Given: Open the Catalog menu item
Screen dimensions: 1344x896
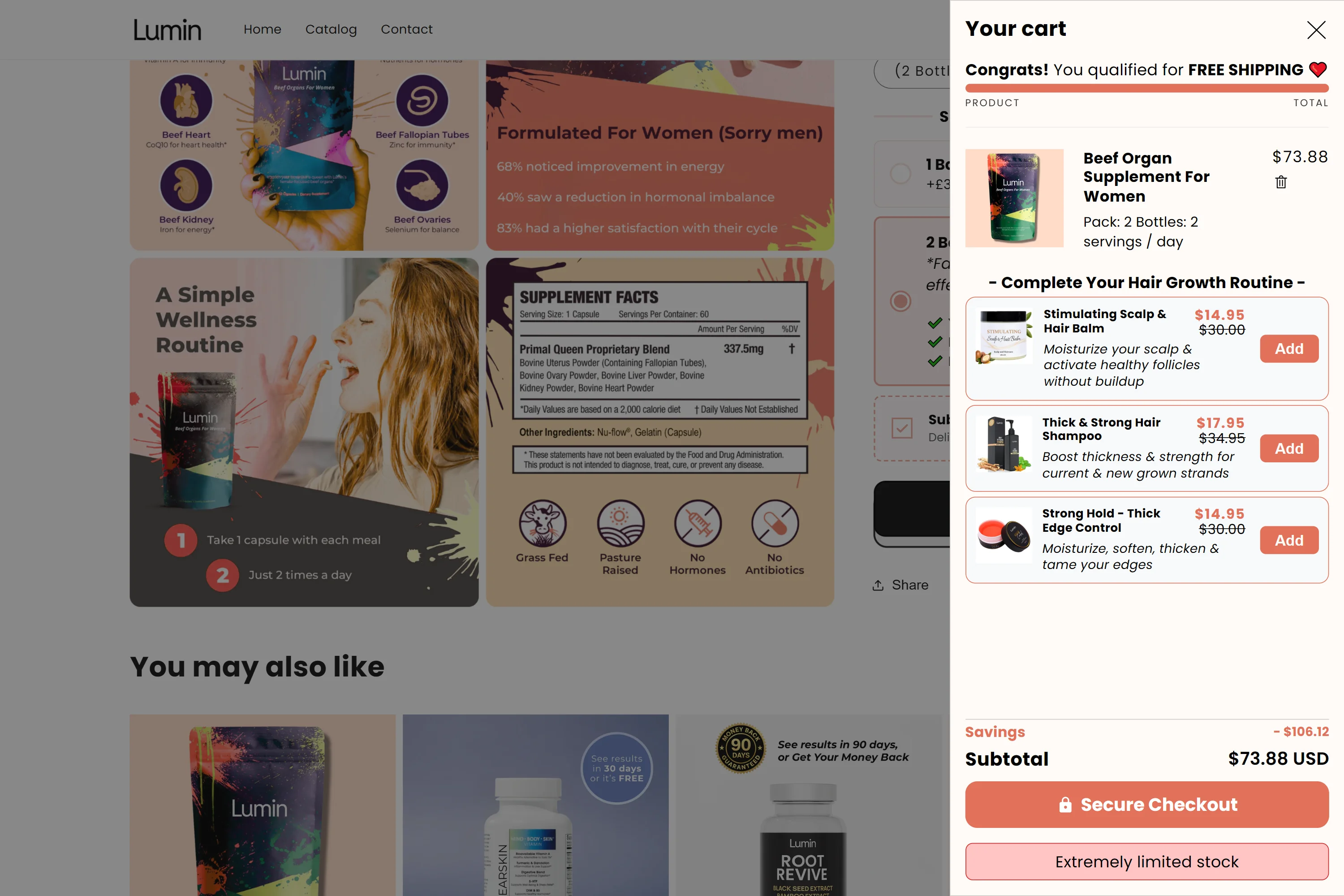Looking at the screenshot, I should pyautogui.click(x=331, y=29).
